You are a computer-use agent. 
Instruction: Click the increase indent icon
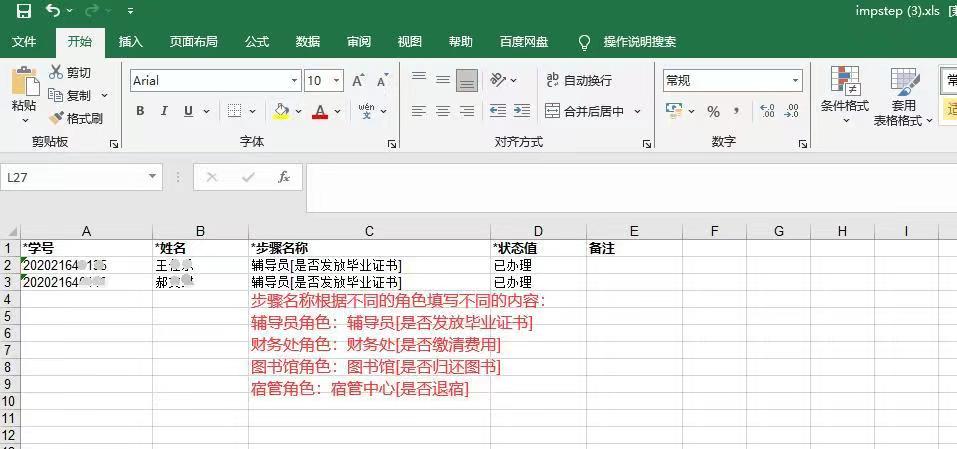pos(521,111)
